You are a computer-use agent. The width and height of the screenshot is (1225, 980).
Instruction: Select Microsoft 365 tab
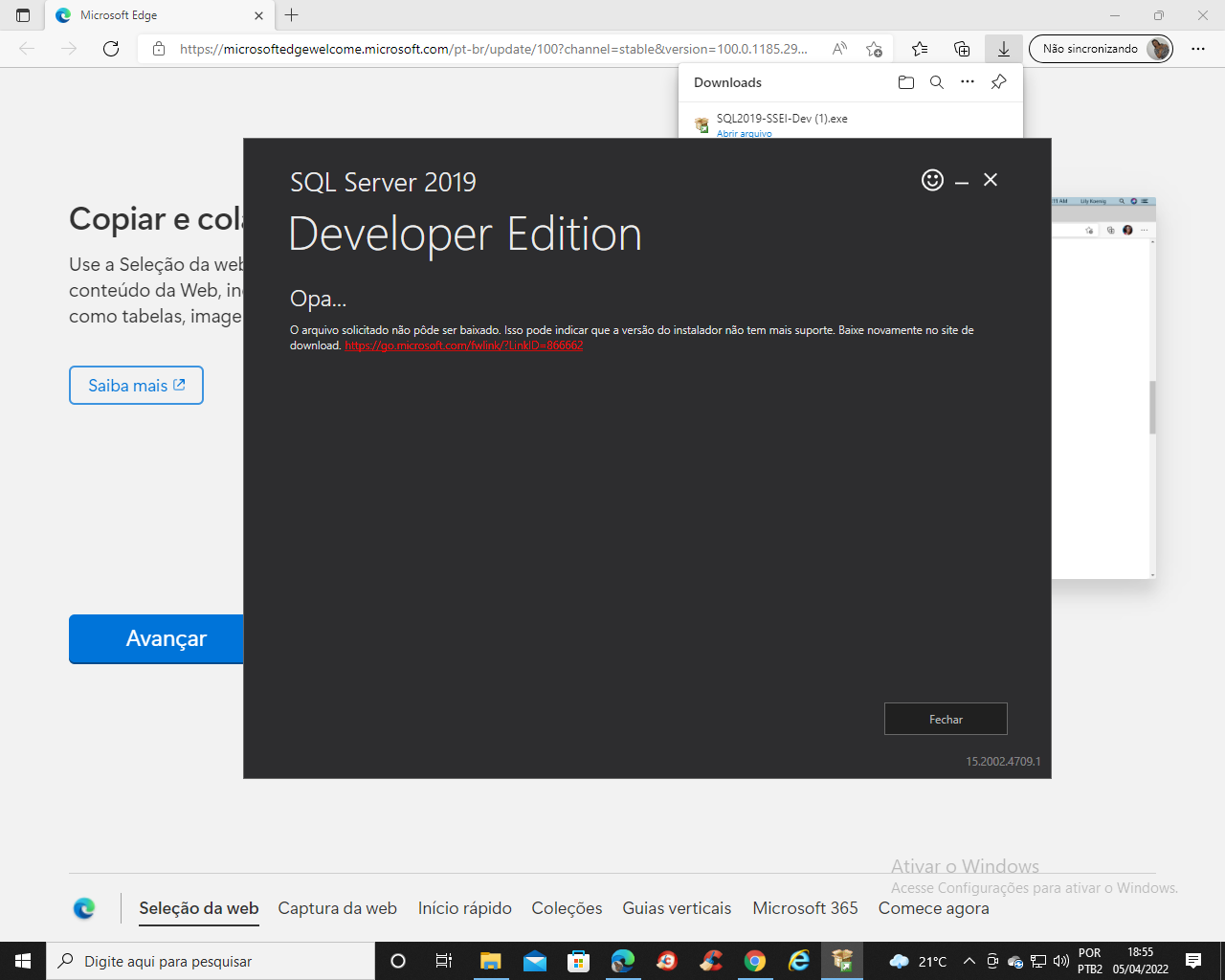(805, 908)
